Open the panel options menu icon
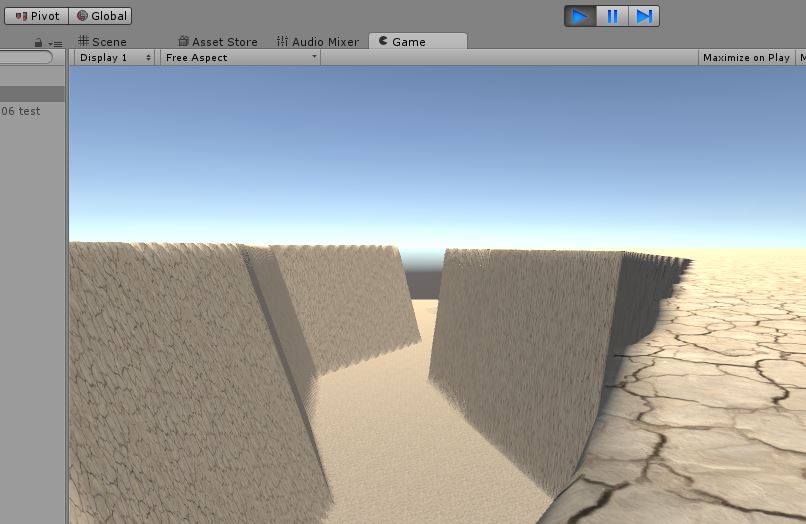 tap(56, 44)
